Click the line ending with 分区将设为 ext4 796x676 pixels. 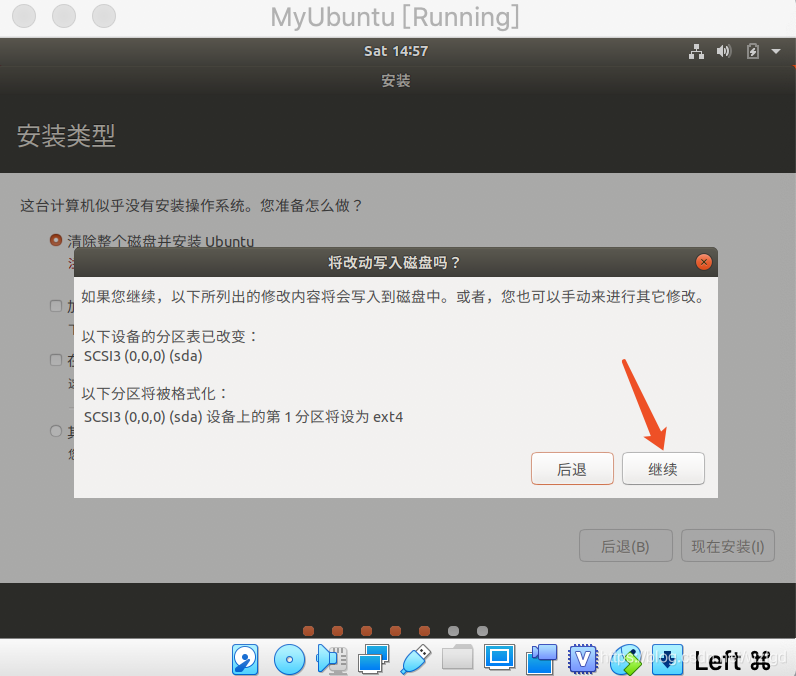point(244,417)
